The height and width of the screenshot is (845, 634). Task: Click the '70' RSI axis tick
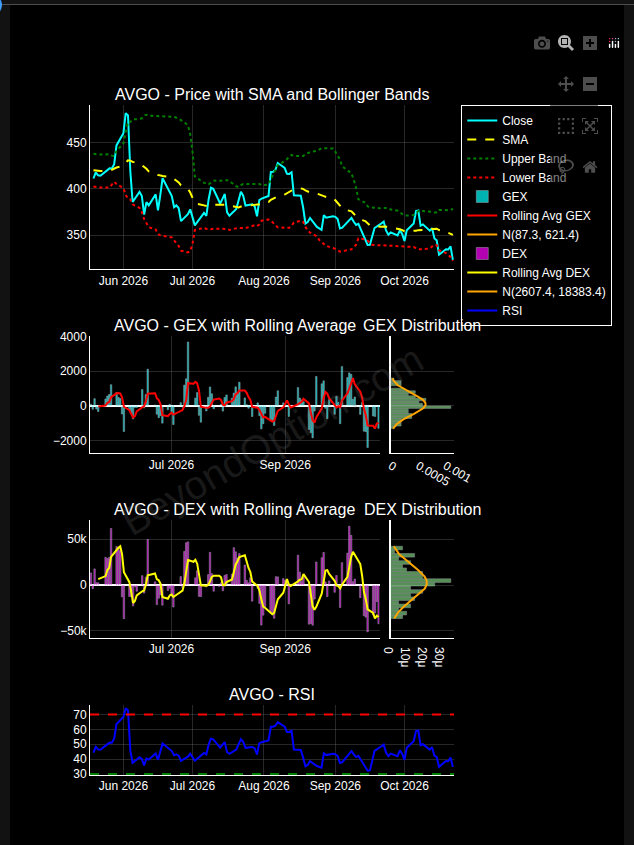point(80,715)
